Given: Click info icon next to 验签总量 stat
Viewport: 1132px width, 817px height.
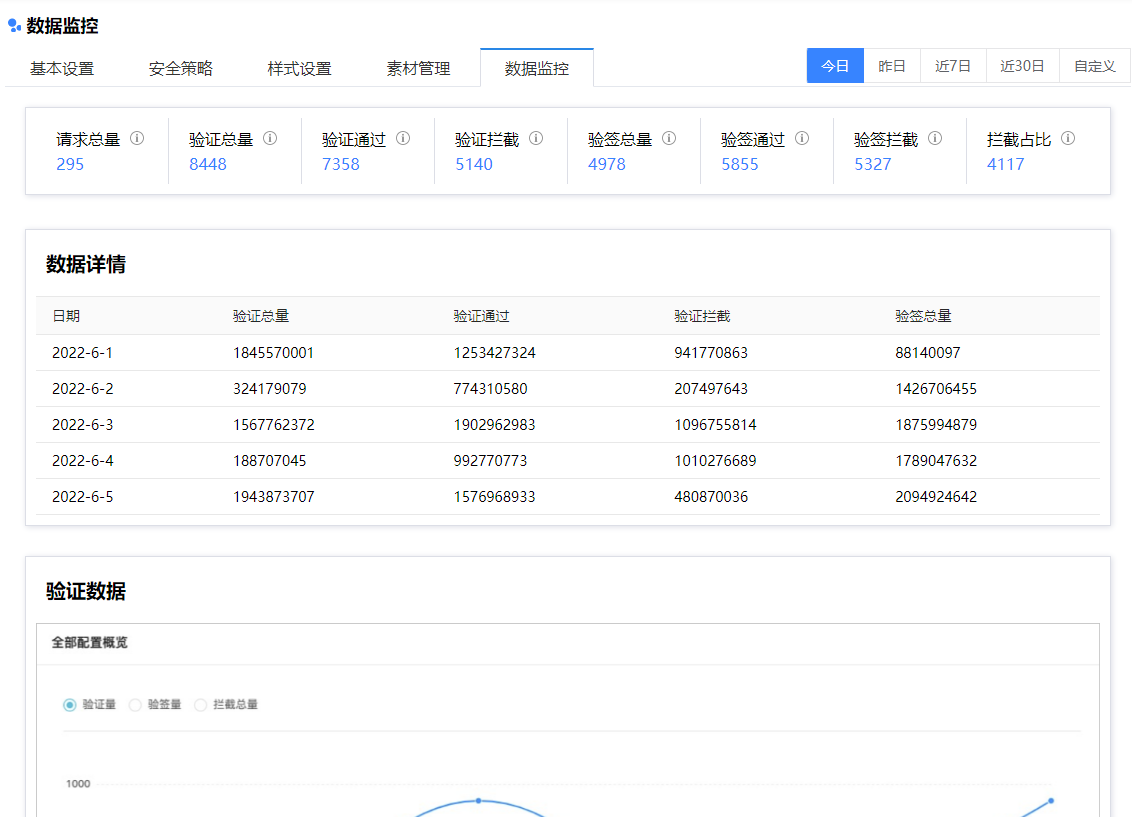Looking at the screenshot, I should pyautogui.click(x=669, y=139).
